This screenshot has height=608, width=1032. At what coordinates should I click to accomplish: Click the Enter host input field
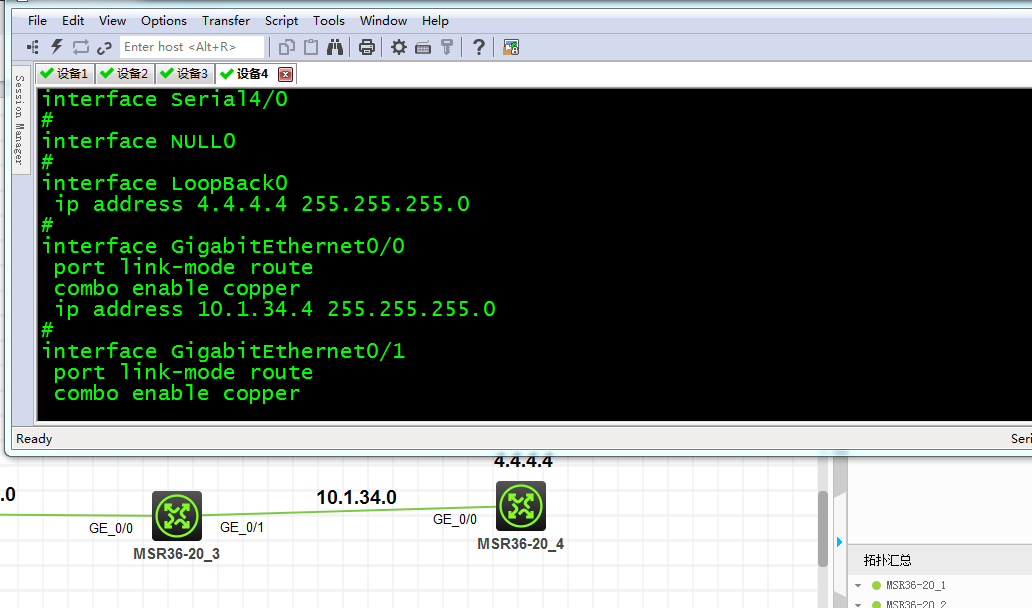pos(192,47)
